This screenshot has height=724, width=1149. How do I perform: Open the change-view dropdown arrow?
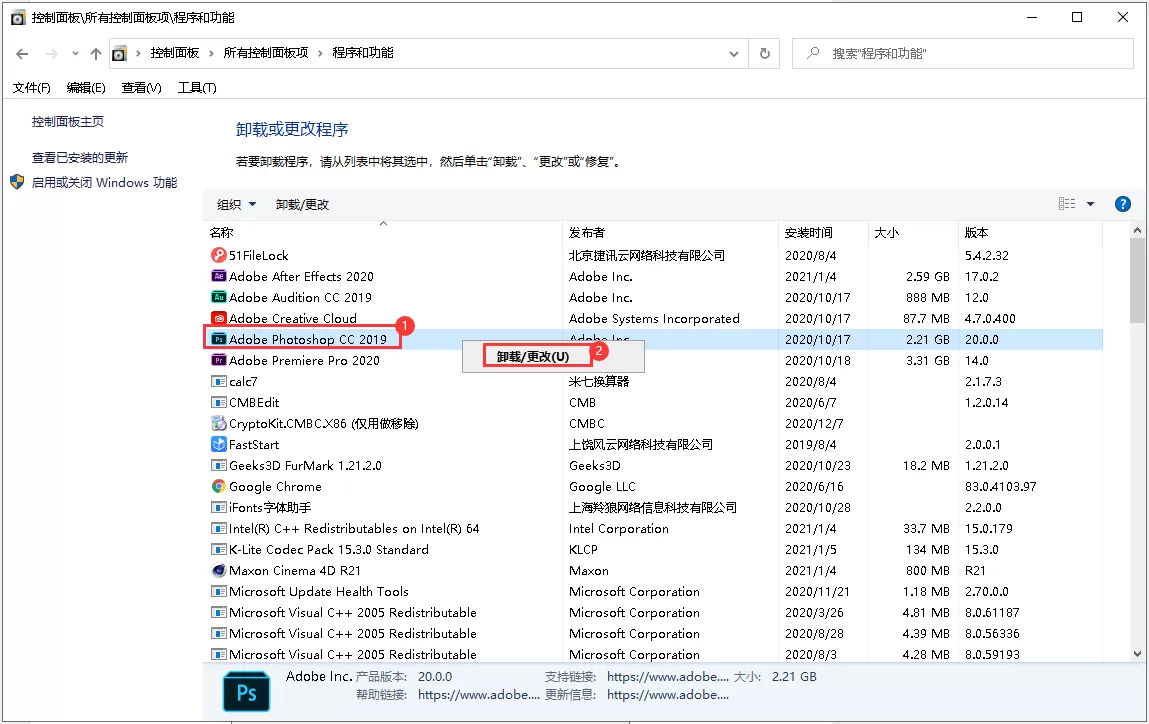click(x=1090, y=203)
